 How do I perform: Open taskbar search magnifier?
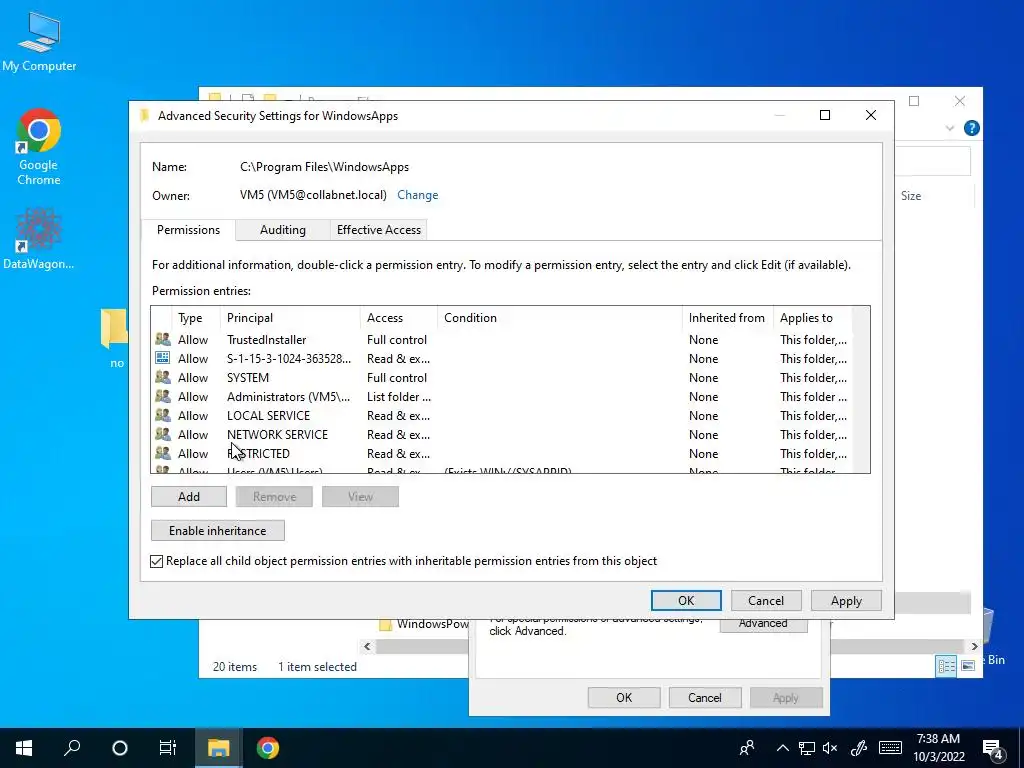[x=72, y=748]
